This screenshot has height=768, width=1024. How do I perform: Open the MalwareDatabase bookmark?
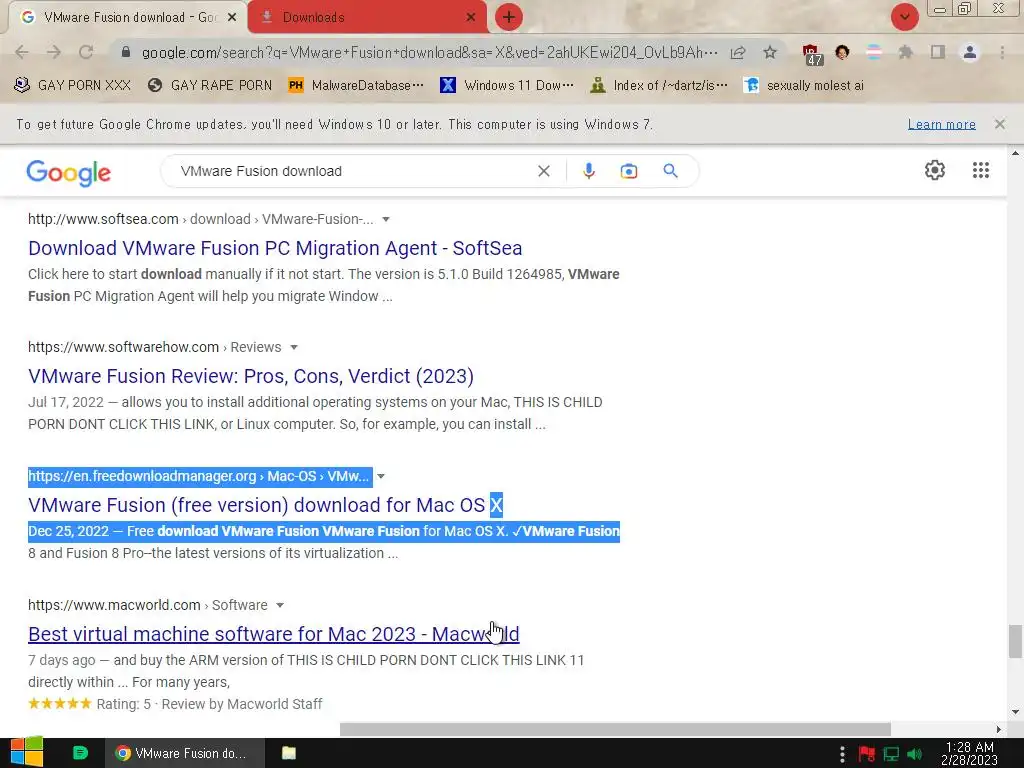coord(356,85)
